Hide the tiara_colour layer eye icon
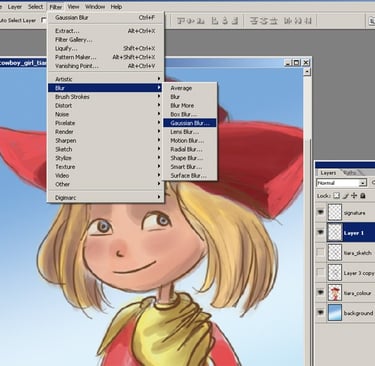375x366 pixels. point(321,293)
